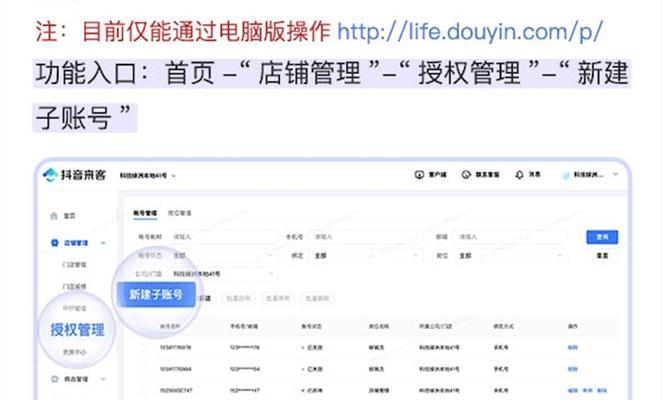This screenshot has height=400, width=662.
Task: Click the 绑定方式 column header
Action: tap(503, 327)
